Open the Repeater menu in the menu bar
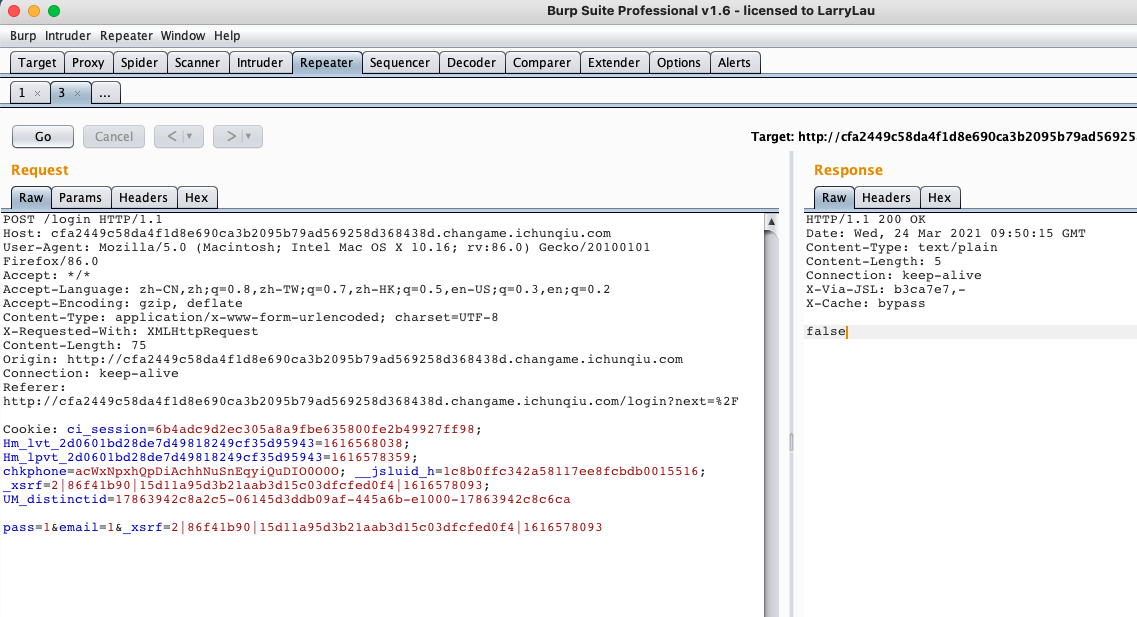Image resolution: width=1137 pixels, height=617 pixels. click(126, 36)
